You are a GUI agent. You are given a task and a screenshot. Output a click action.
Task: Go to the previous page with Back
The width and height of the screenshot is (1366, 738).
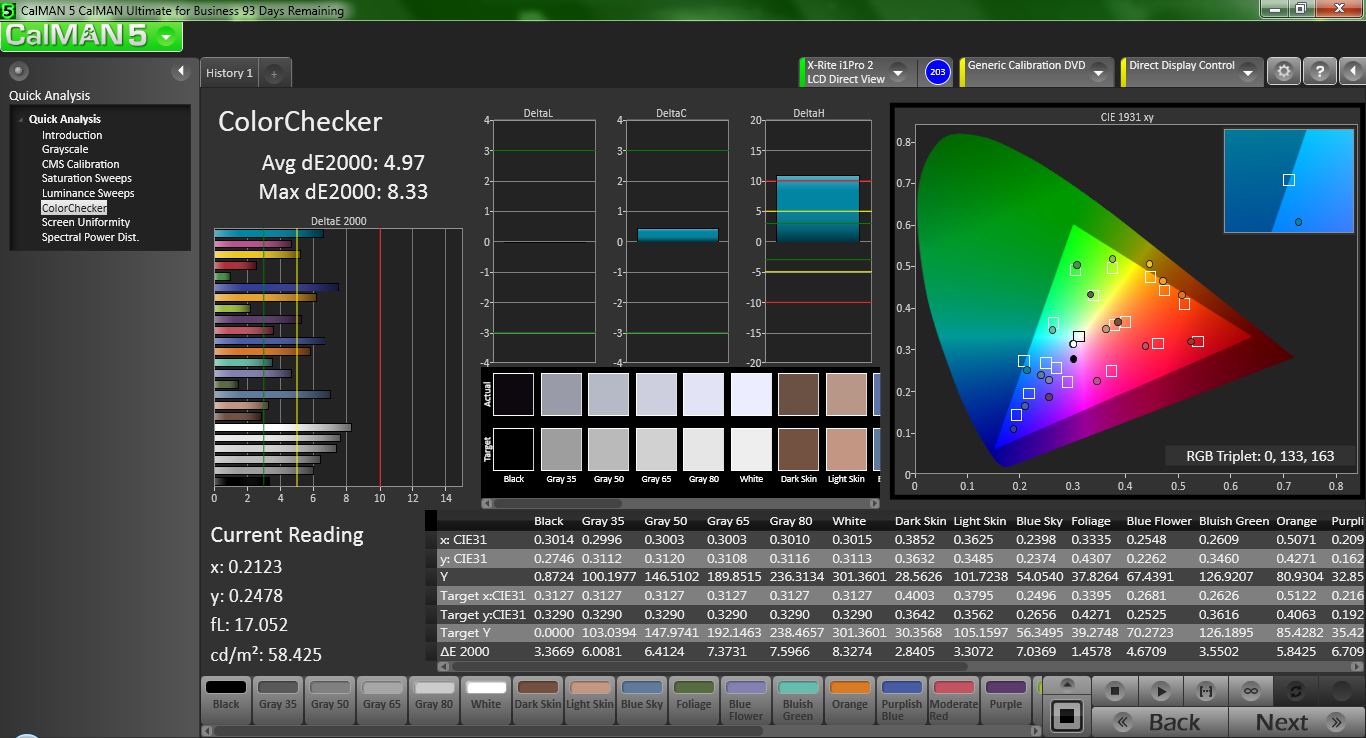pyautogui.click(x=1159, y=722)
